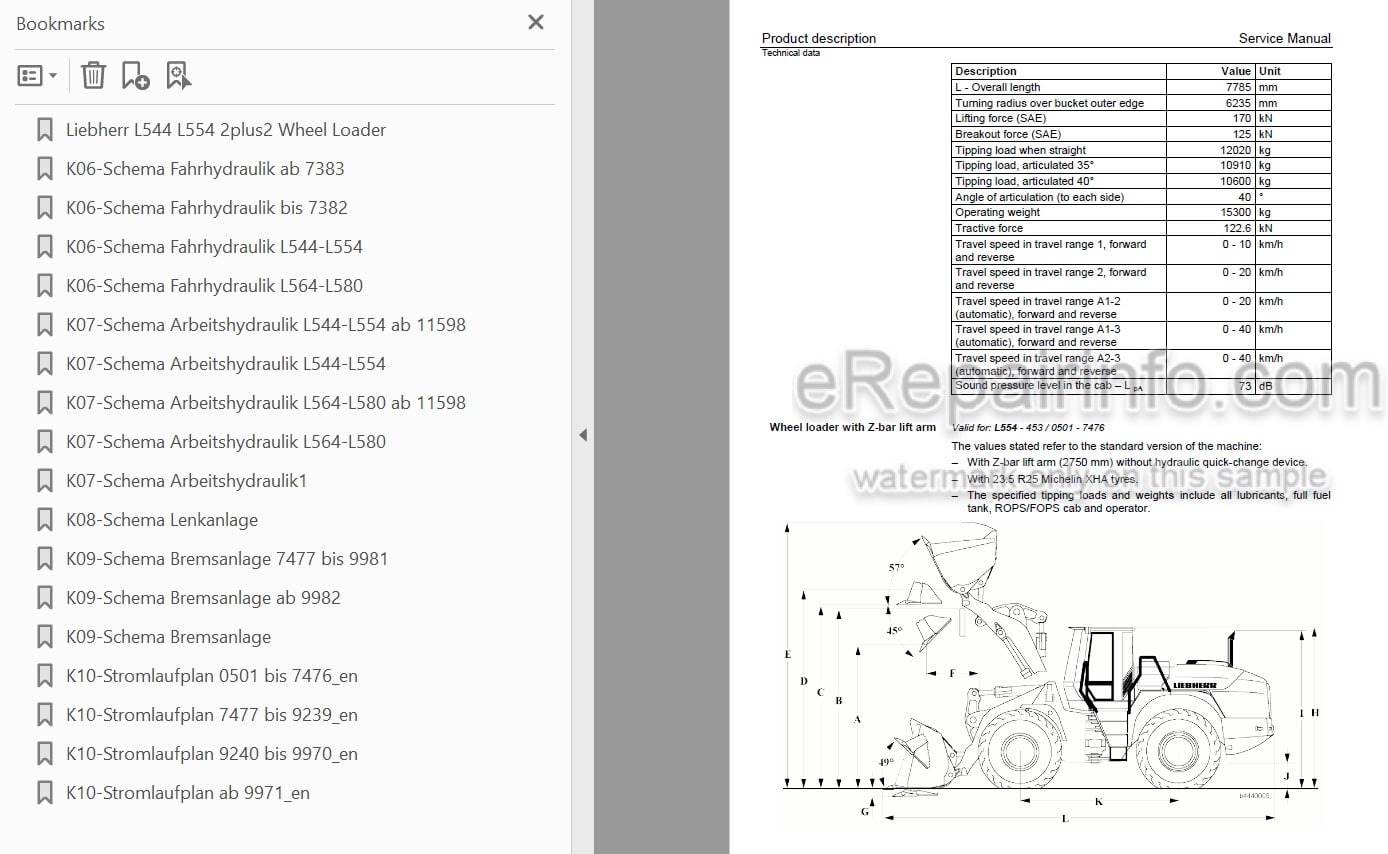Go to K10-Stromlaufplan ab 9971_en
The image size is (1388, 854).
(188, 793)
